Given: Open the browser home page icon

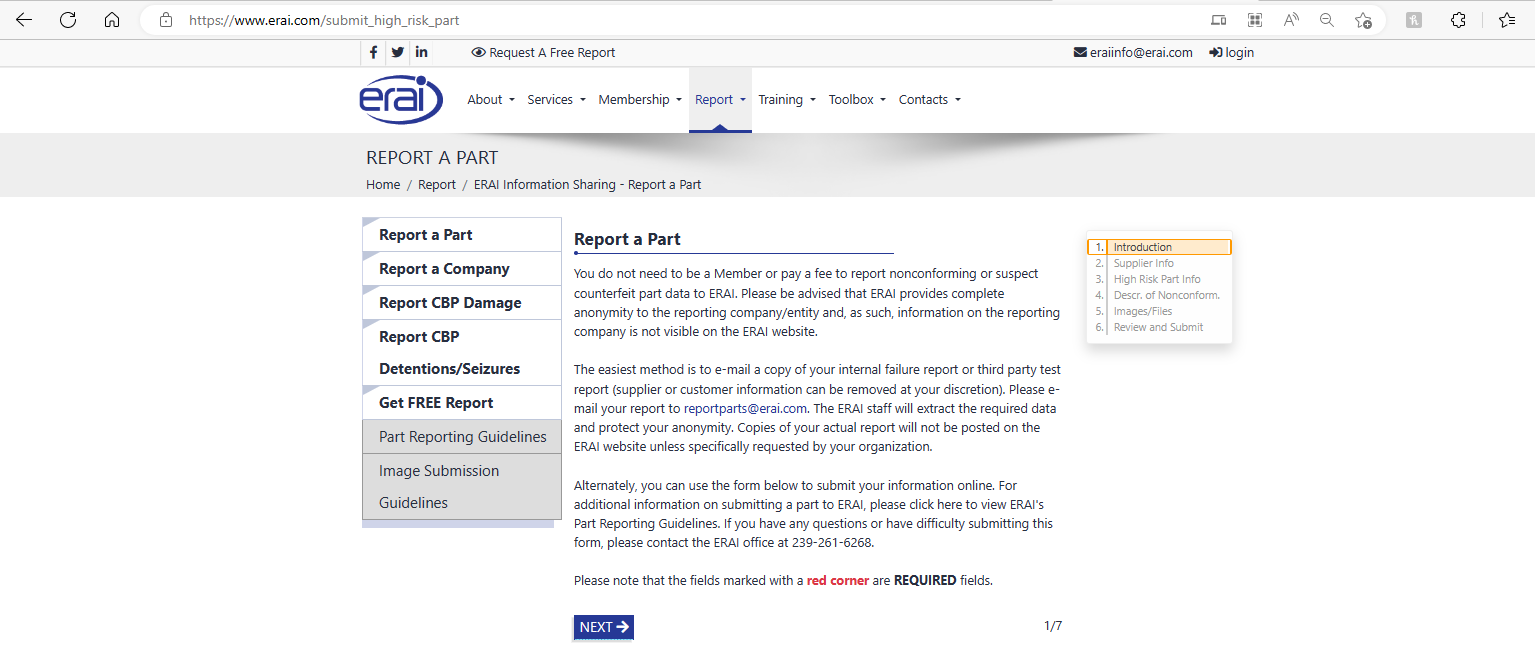Looking at the screenshot, I should pos(112,20).
